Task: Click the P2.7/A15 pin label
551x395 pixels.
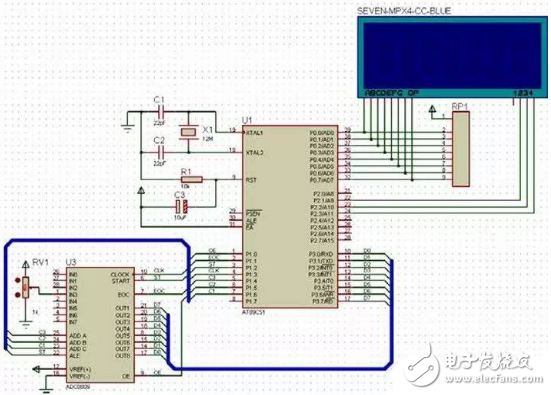Action: (x=322, y=240)
